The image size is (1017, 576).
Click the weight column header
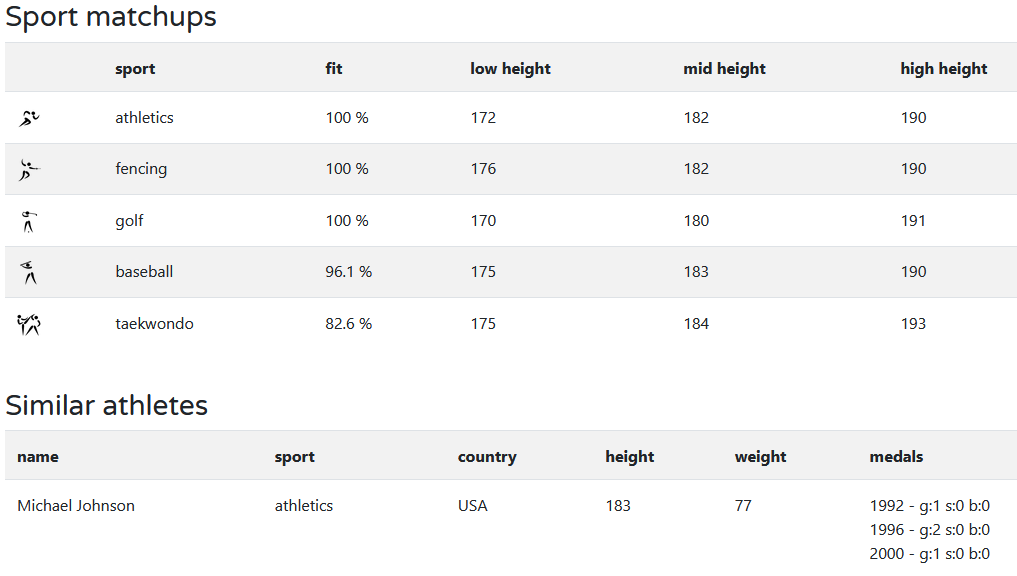click(x=760, y=457)
